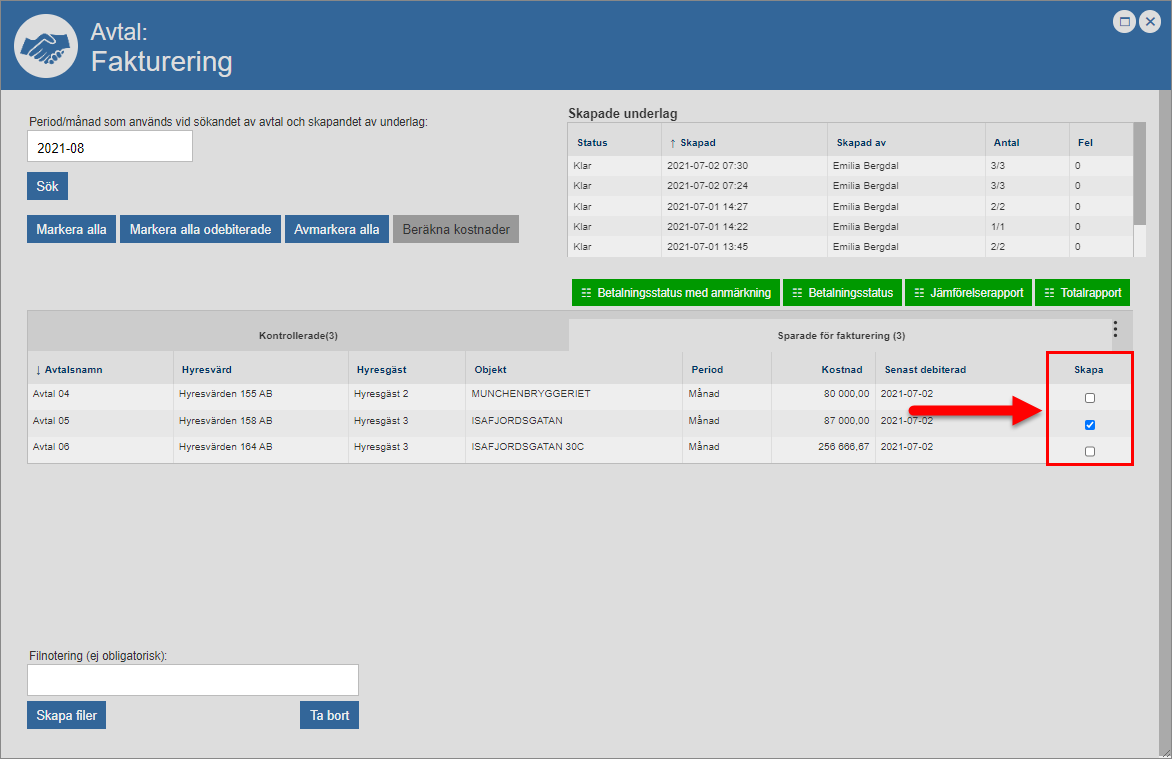Select the Sparade för fakturering (3) tab
Viewport: 1172px width, 759px height.
(840, 336)
